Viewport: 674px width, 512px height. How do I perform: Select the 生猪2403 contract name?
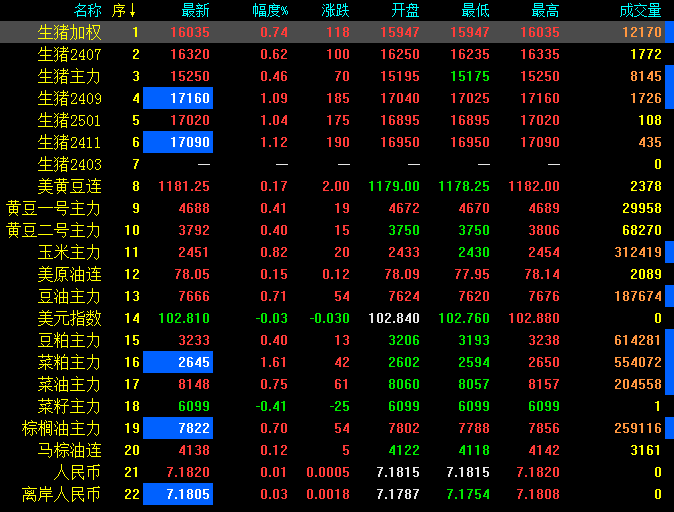pyautogui.click(x=70, y=164)
